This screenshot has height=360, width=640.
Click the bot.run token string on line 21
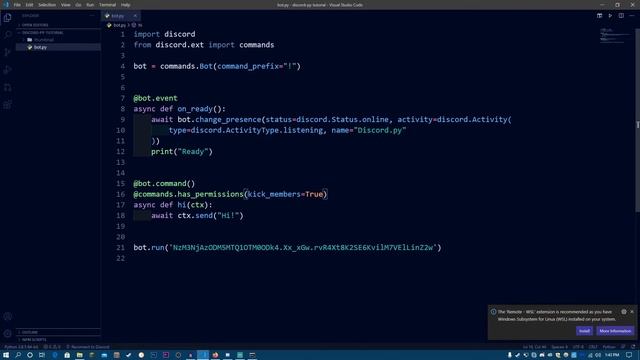(302, 247)
